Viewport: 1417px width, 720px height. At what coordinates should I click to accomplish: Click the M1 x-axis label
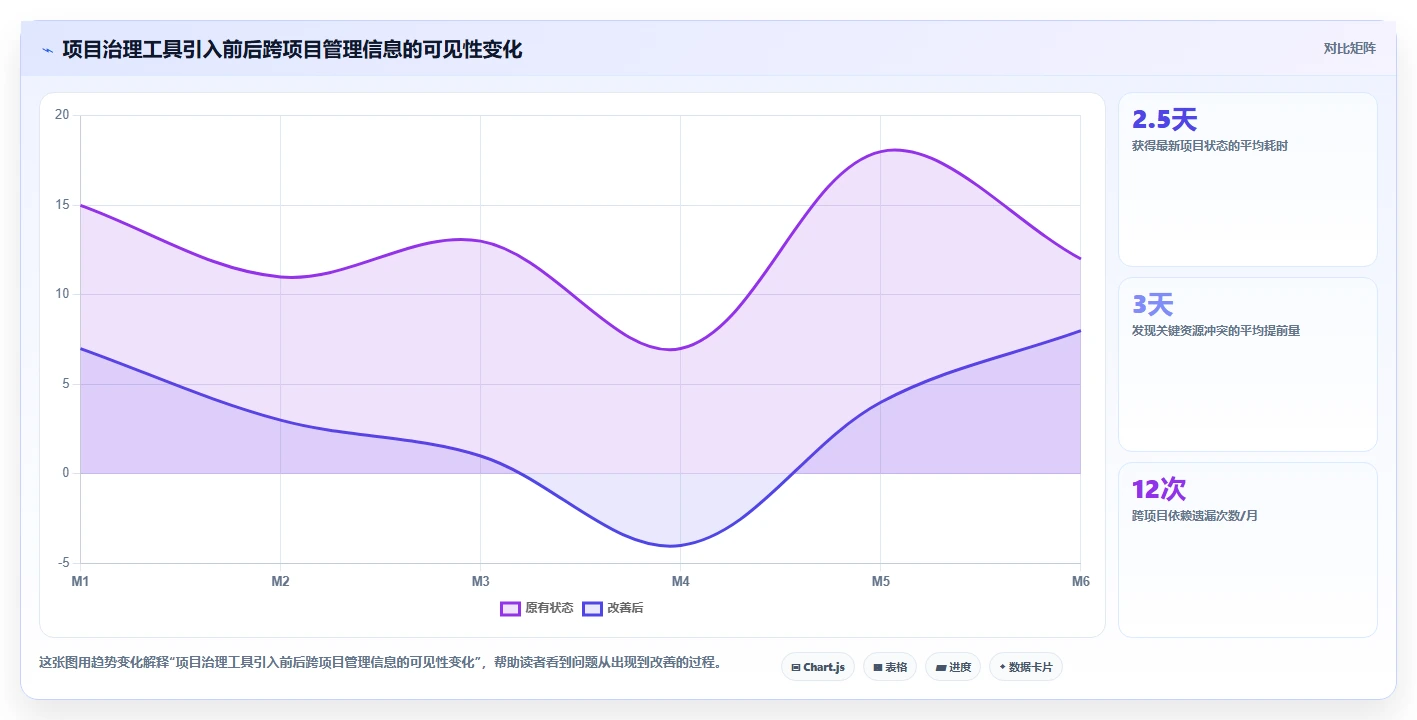[x=80, y=581]
